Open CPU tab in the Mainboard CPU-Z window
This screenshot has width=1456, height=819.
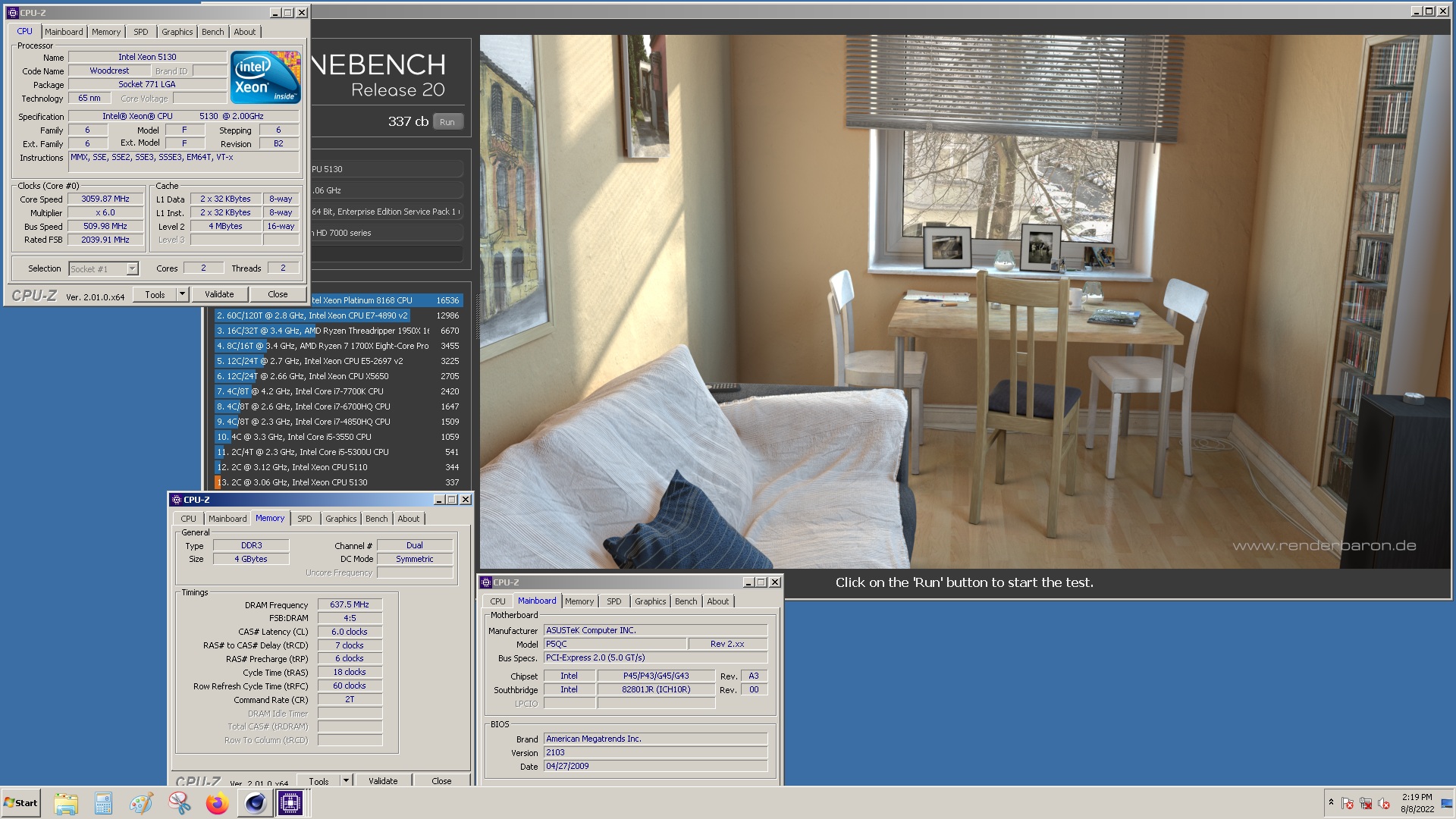498,601
